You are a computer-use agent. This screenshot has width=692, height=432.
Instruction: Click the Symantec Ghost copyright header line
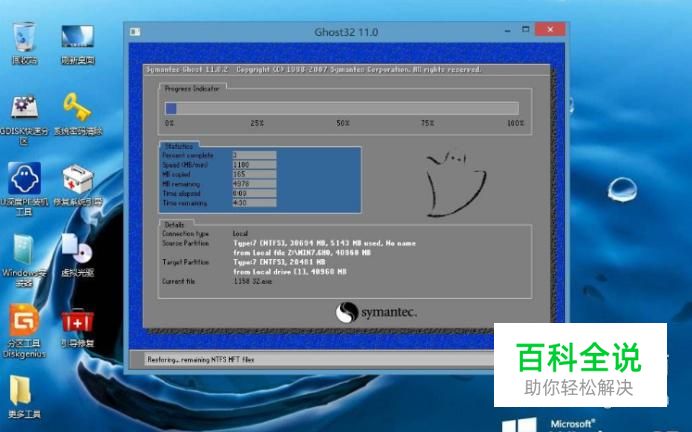point(314,70)
